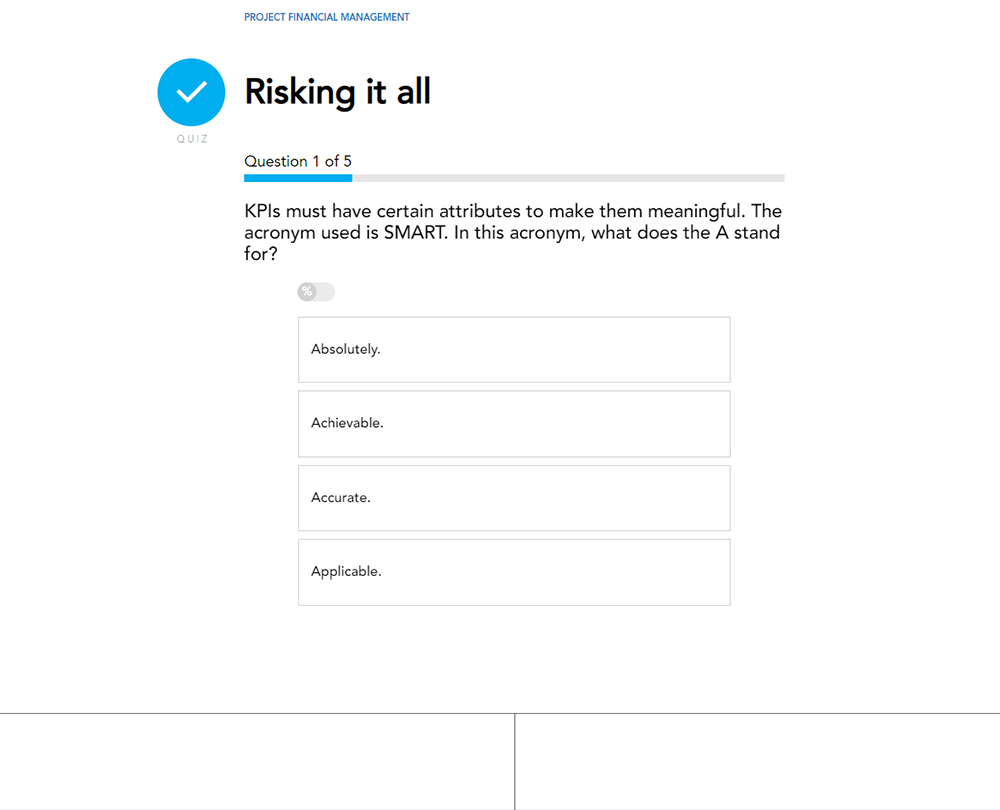Click the vertical divider between footer panels
This screenshot has height=810, width=1000.
[x=515, y=762]
